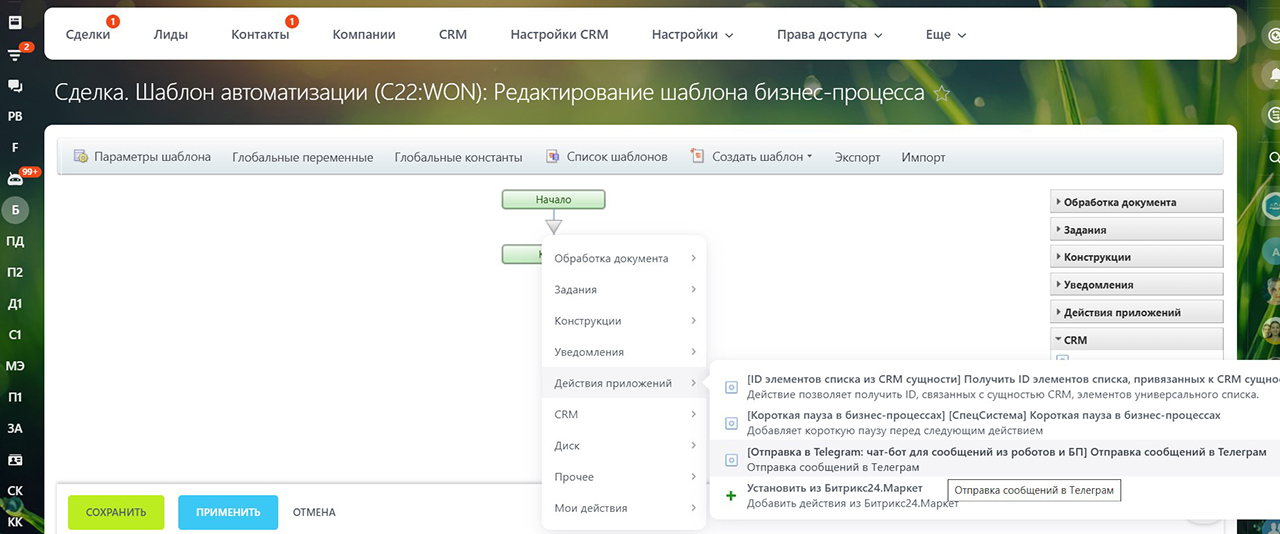The height and width of the screenshot is (534, 1280).
Task: Click the Параметры шаблона toolbar icon
Action: click(x=81, y=157)
